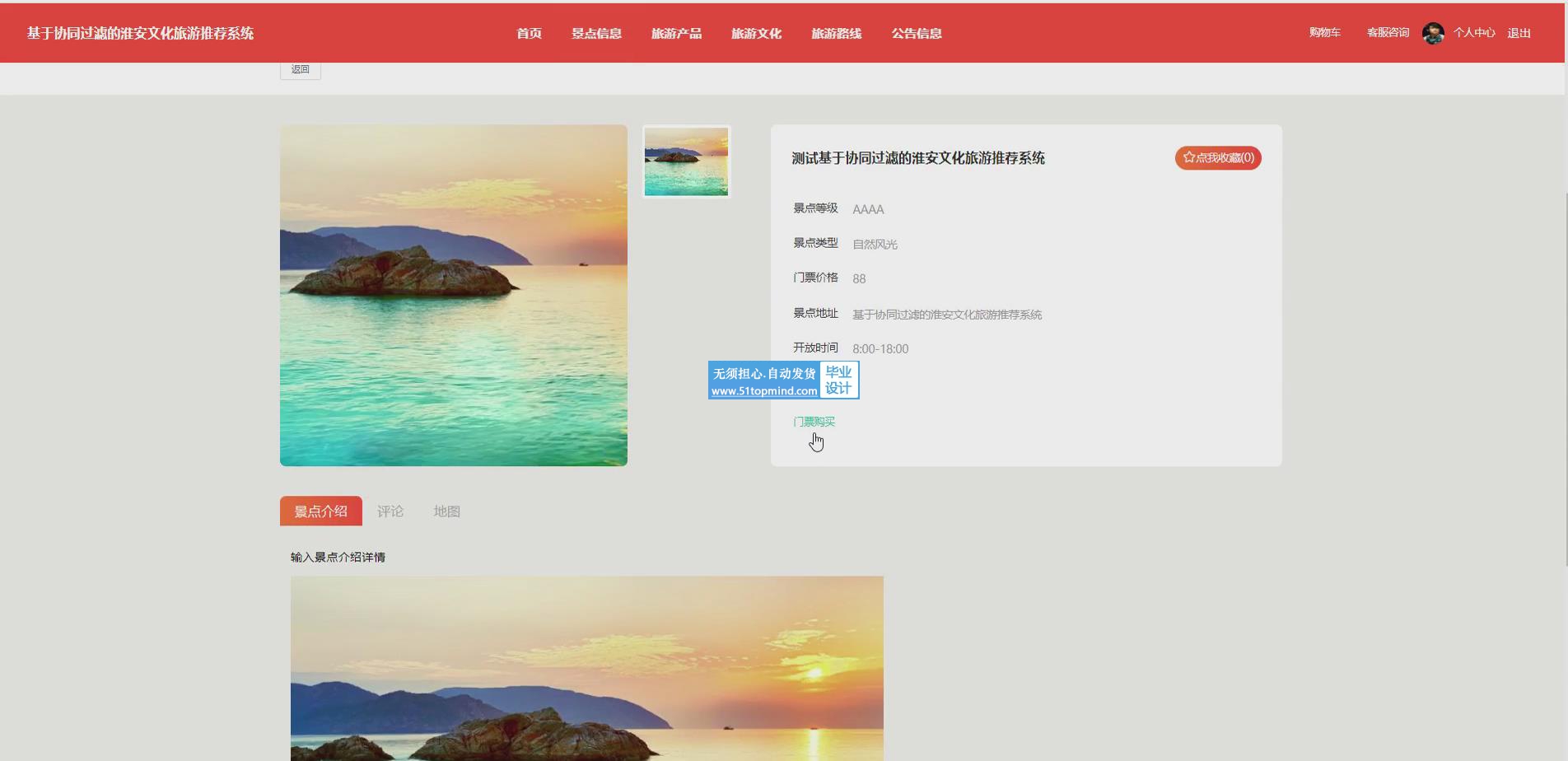This screenshot has width=1568, height=761.
Task: Open 景点信息 in the navigation bar
Action: (596, 33)
